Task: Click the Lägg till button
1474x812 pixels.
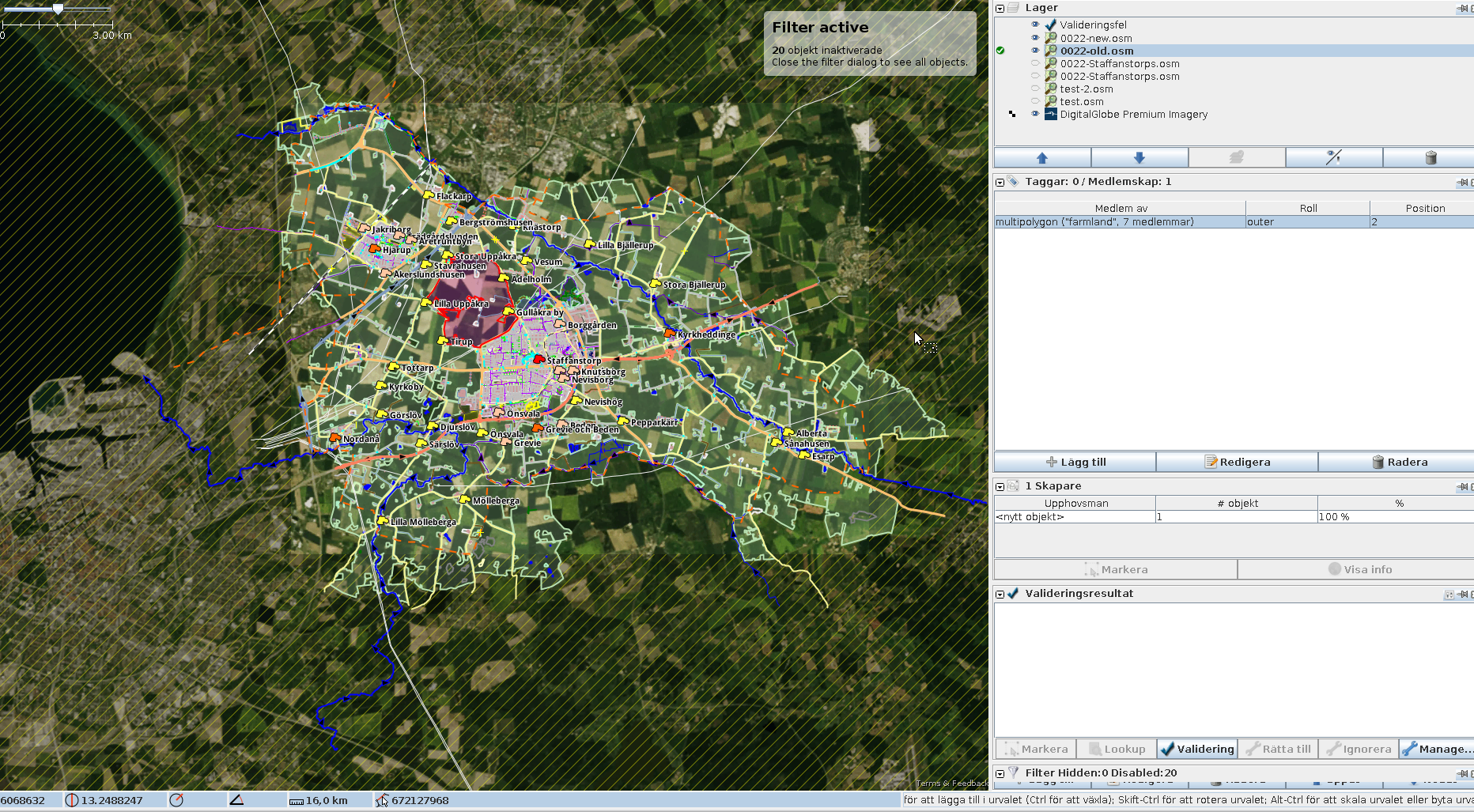Action: pyautogui.click(x=1075, y=462)
